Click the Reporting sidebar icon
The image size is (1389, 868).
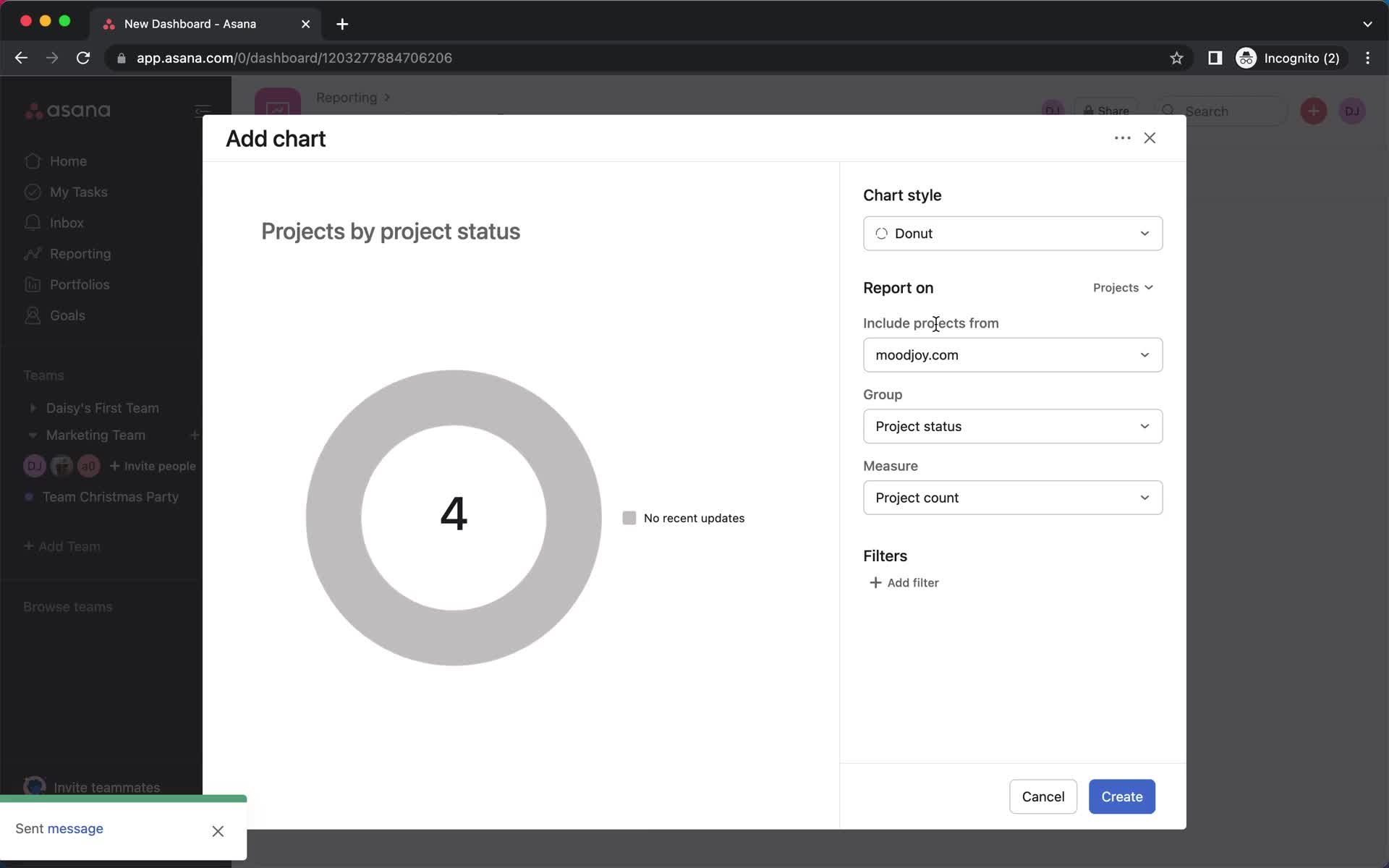(x=31, y=253)
